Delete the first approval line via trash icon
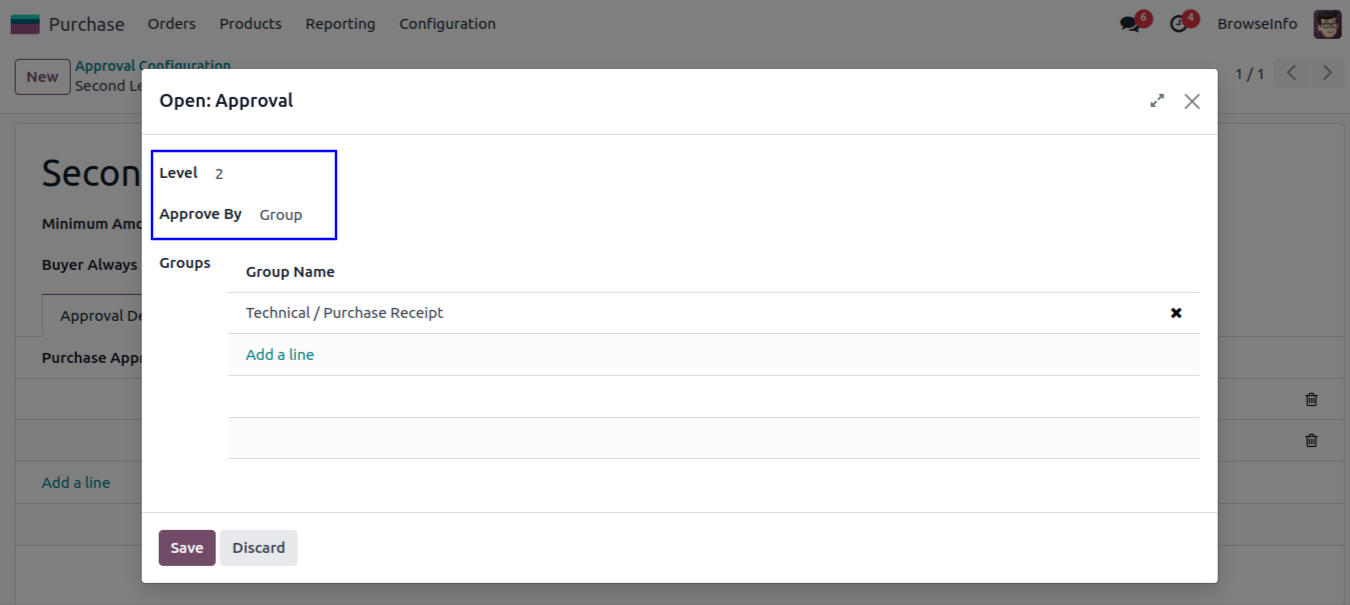 (1311, 399)
